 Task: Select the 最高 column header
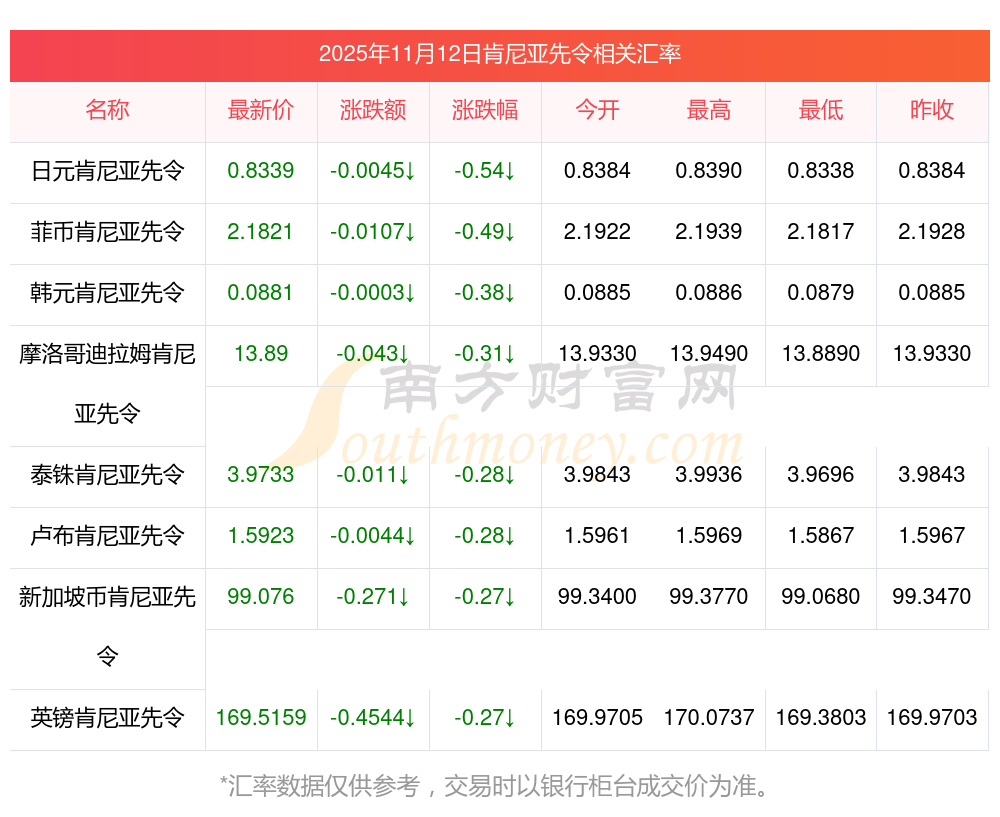[709, 110]
